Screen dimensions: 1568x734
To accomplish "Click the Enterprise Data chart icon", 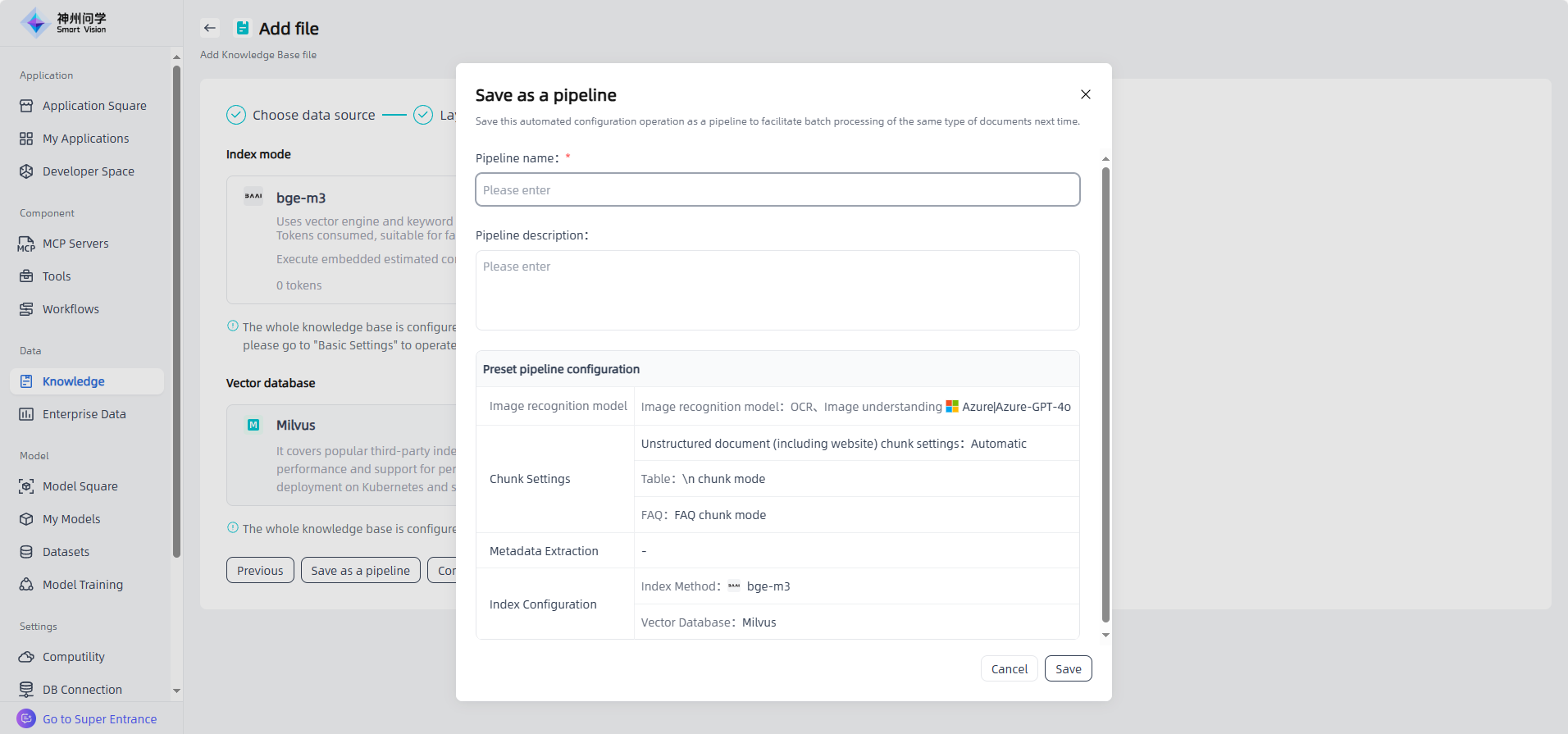I will [x=26, y=414].
